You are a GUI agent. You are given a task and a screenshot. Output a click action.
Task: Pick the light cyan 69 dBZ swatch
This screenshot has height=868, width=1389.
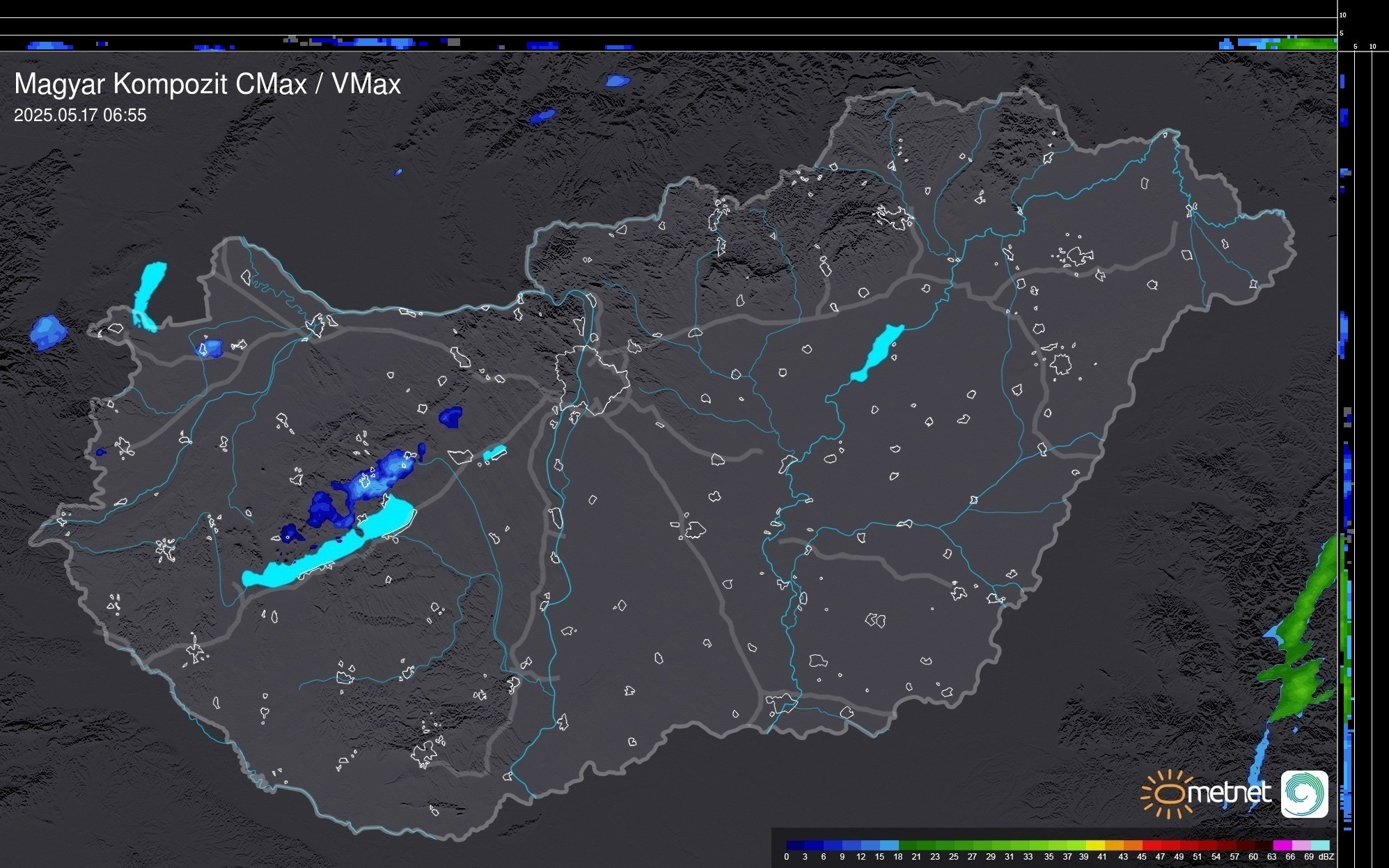(x=1319, y=845)
